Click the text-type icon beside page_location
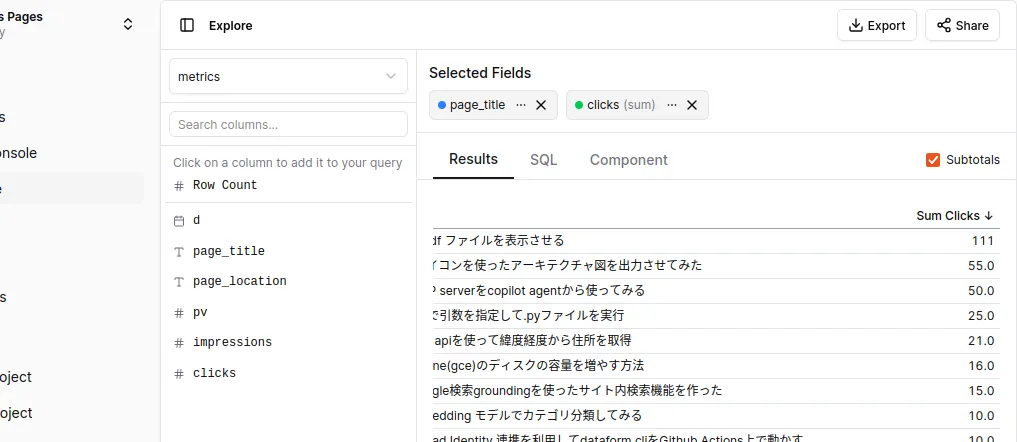This screenshot has height=442, width=1017. [179, 282]
